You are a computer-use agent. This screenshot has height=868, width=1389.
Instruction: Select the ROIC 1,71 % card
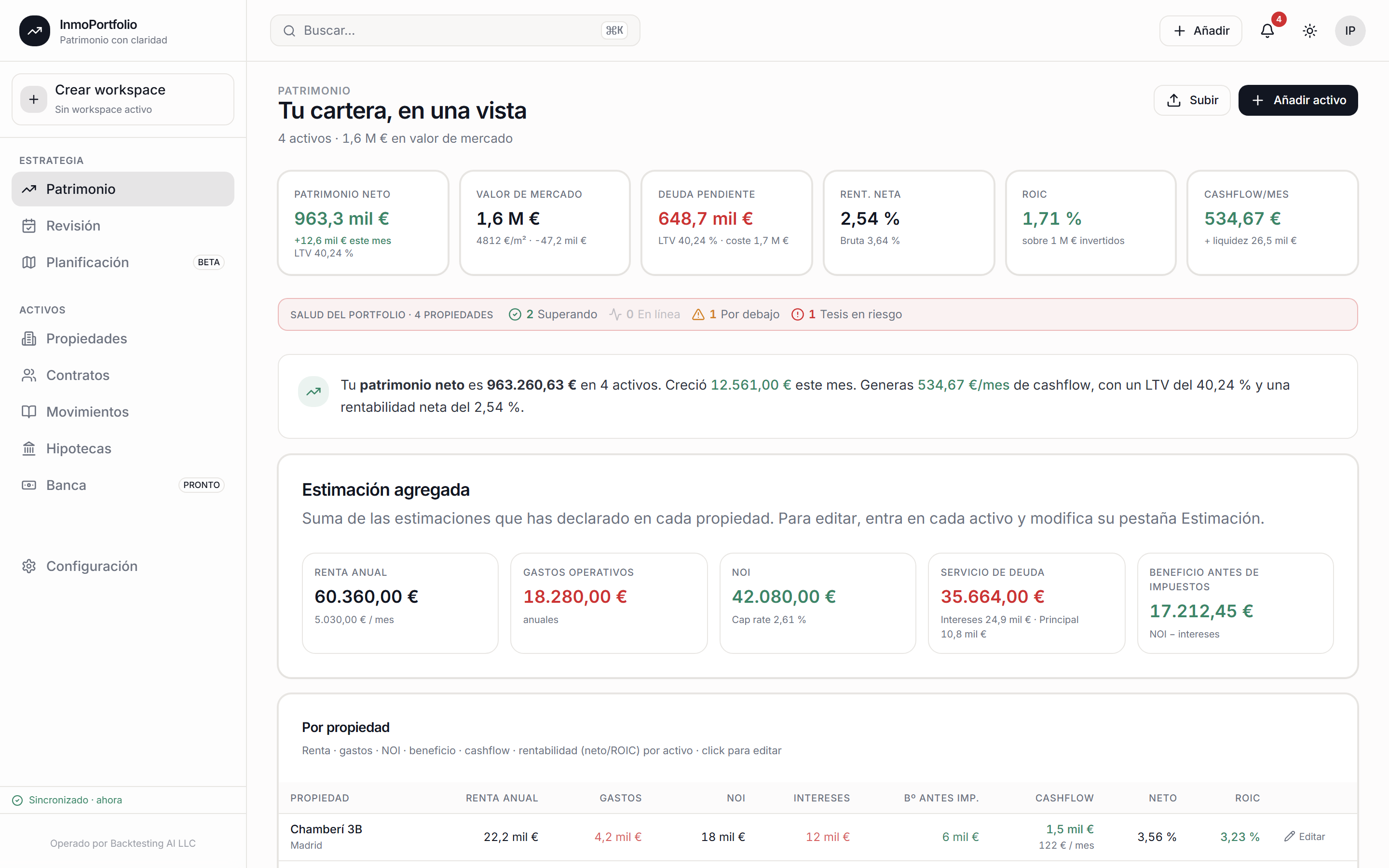(x=1090, y=223)
